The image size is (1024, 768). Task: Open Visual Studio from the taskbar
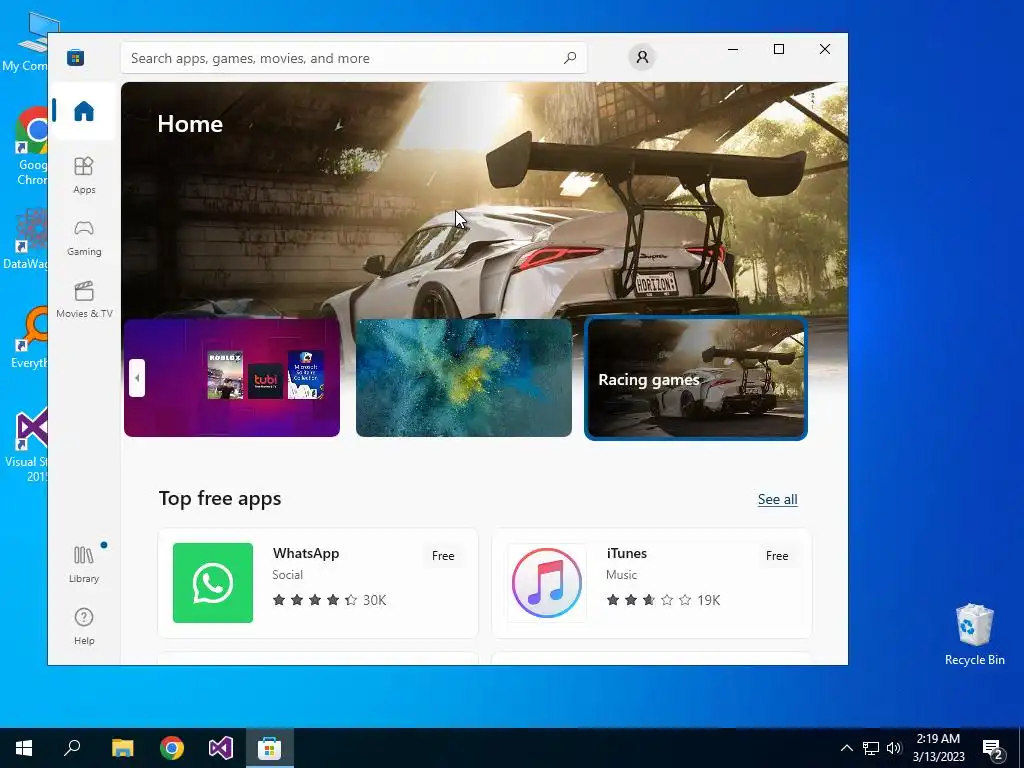(221, 748)
